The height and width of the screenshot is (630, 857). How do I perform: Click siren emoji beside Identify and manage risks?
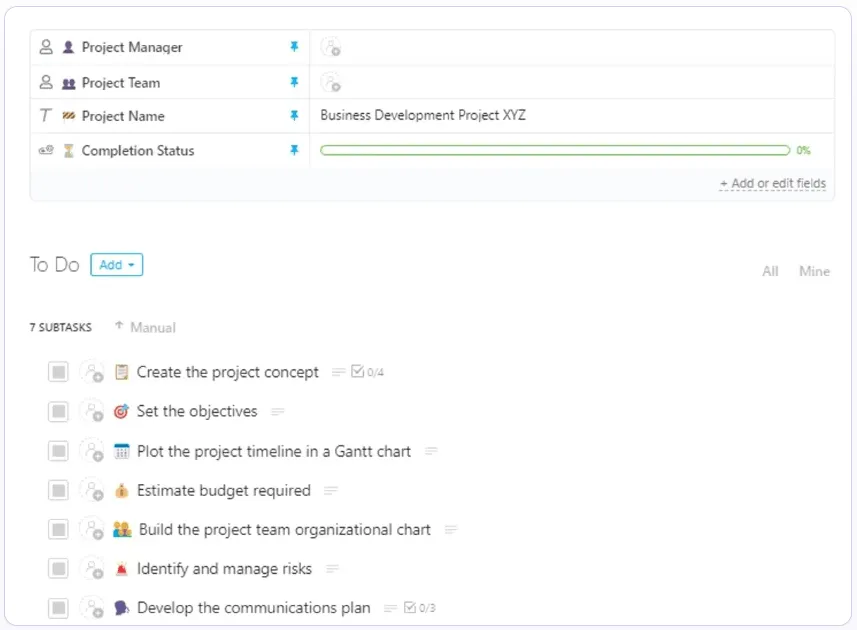121,569
